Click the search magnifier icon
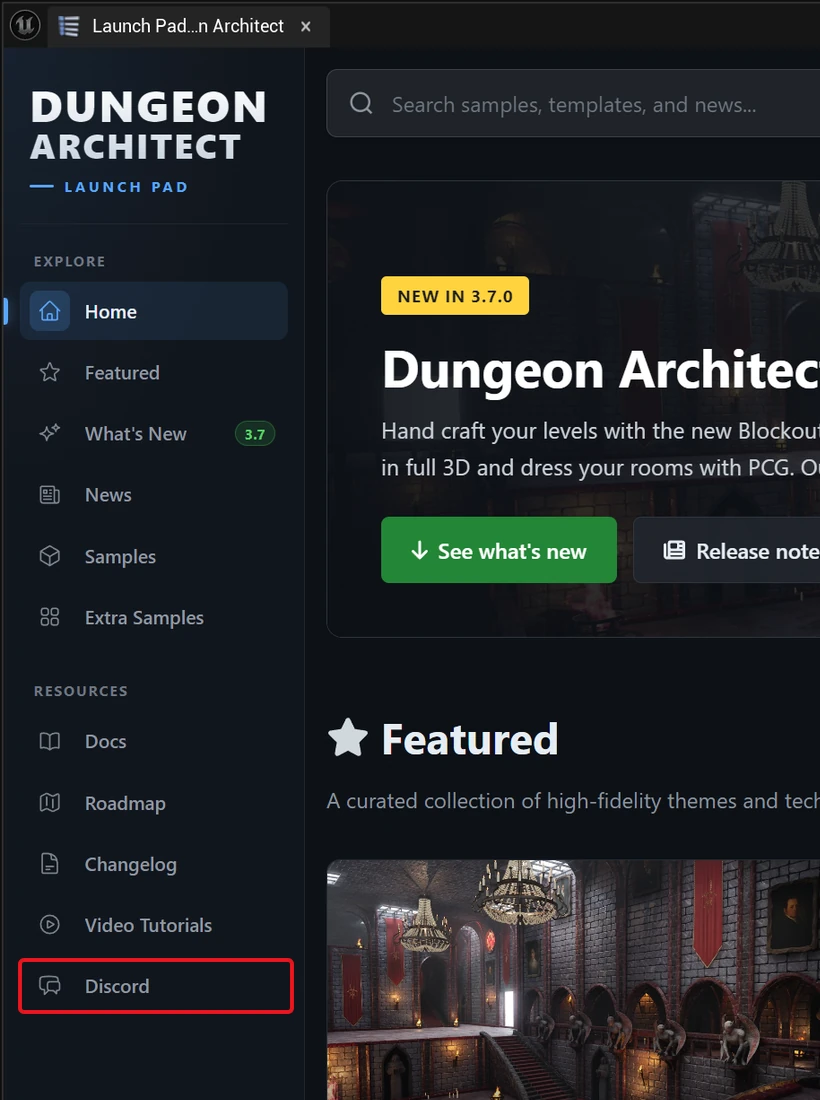This screenshot has height=1100, width=820. [361, 104]
